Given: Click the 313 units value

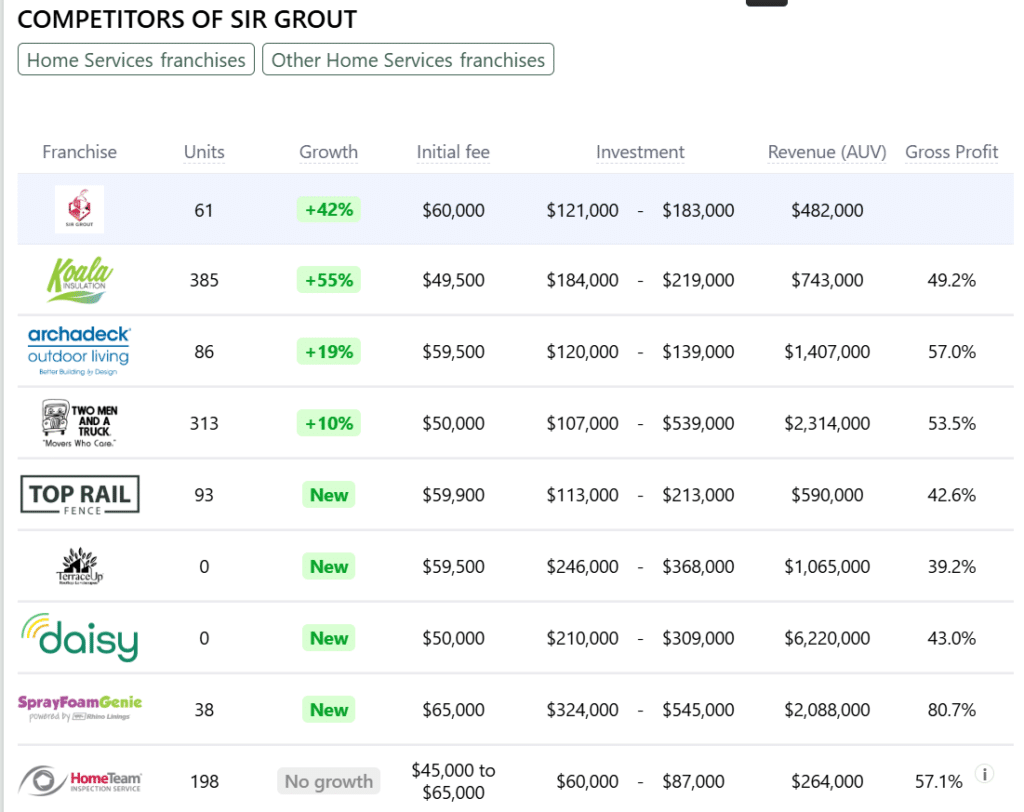Looking at the screenshot, I should (x=204, y=423).
